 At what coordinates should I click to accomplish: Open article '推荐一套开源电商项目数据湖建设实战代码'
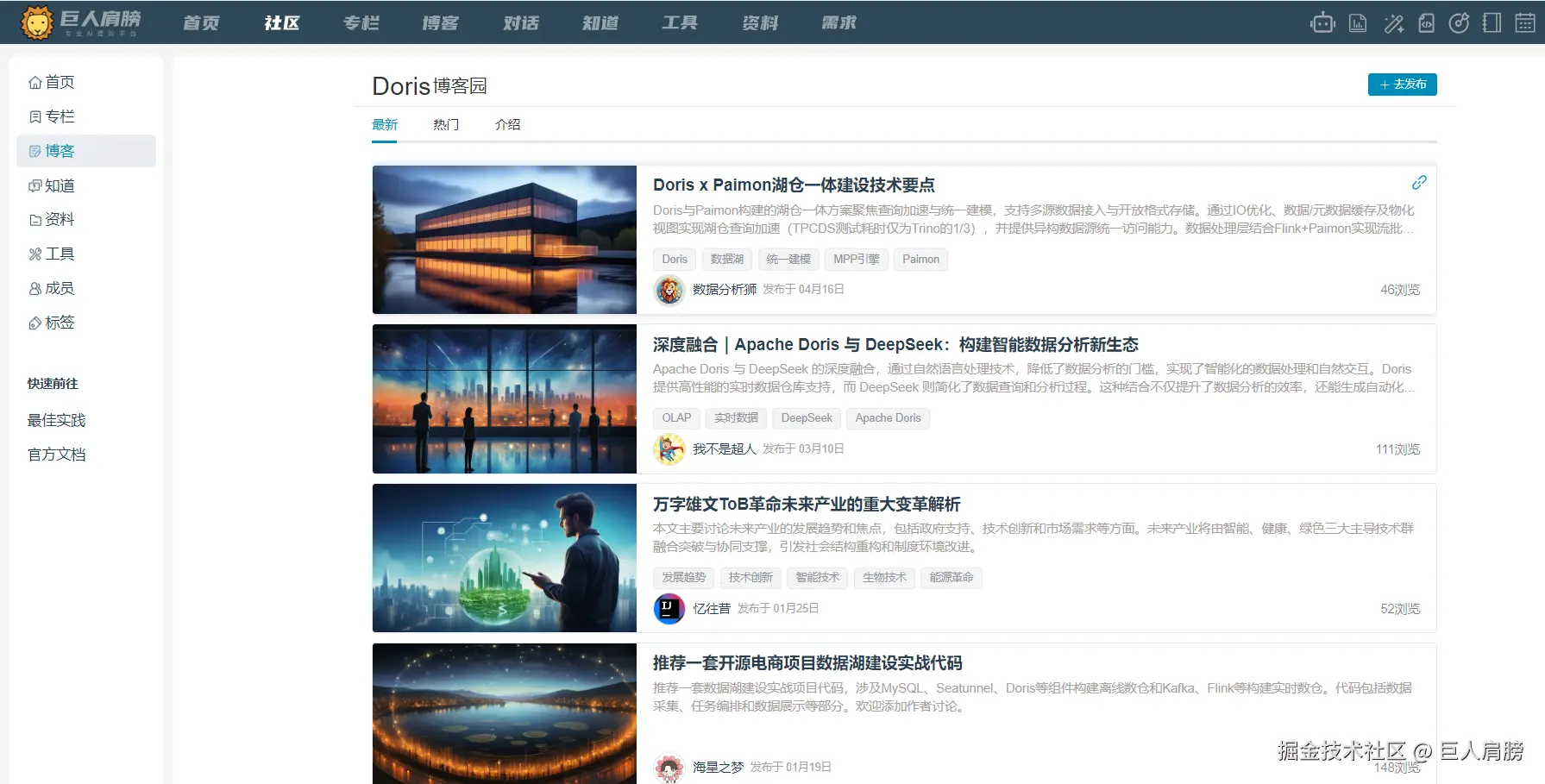(807, 662)
